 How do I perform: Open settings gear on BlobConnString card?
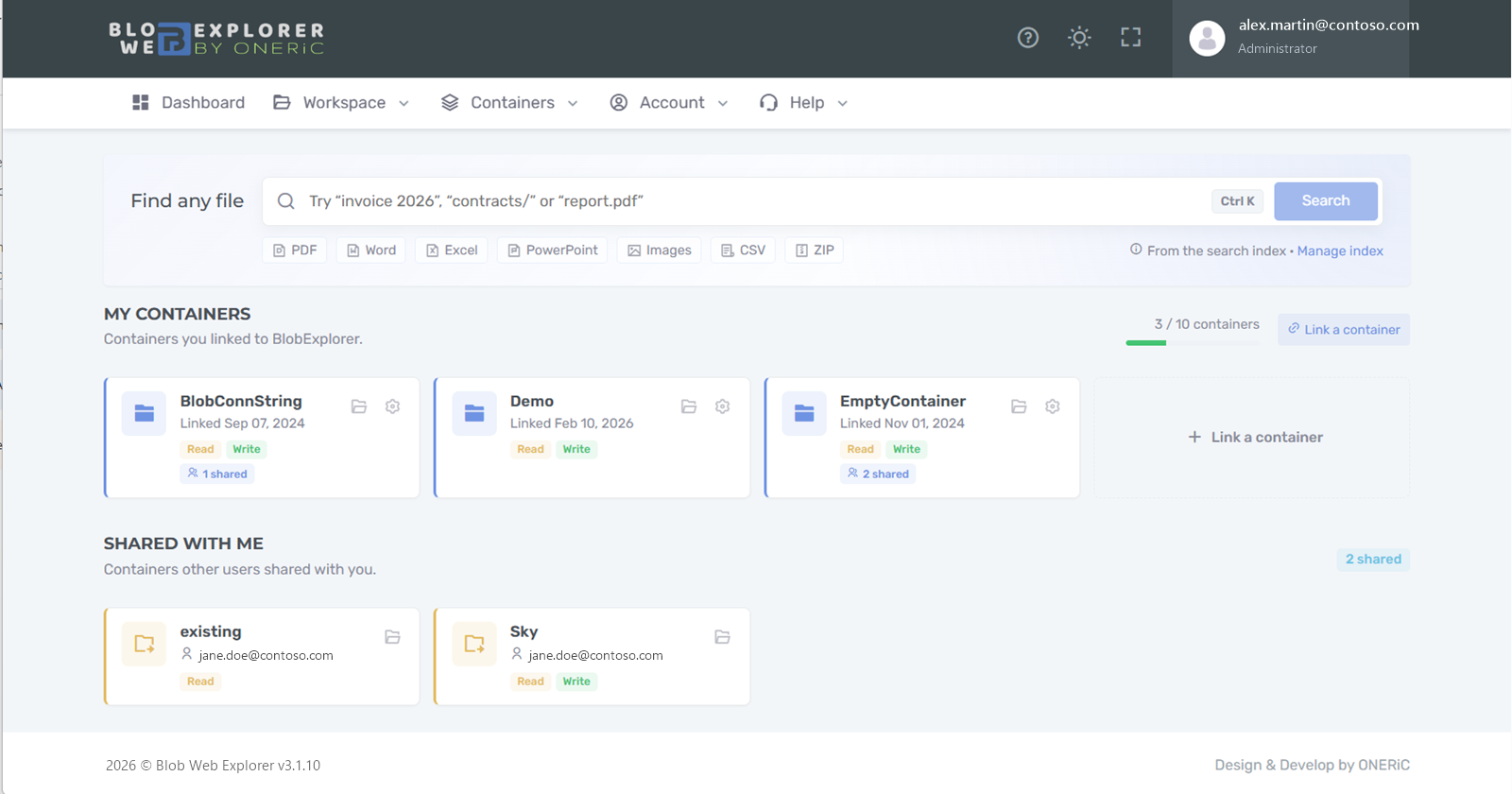pyautogui.click(x=393, y=406)
